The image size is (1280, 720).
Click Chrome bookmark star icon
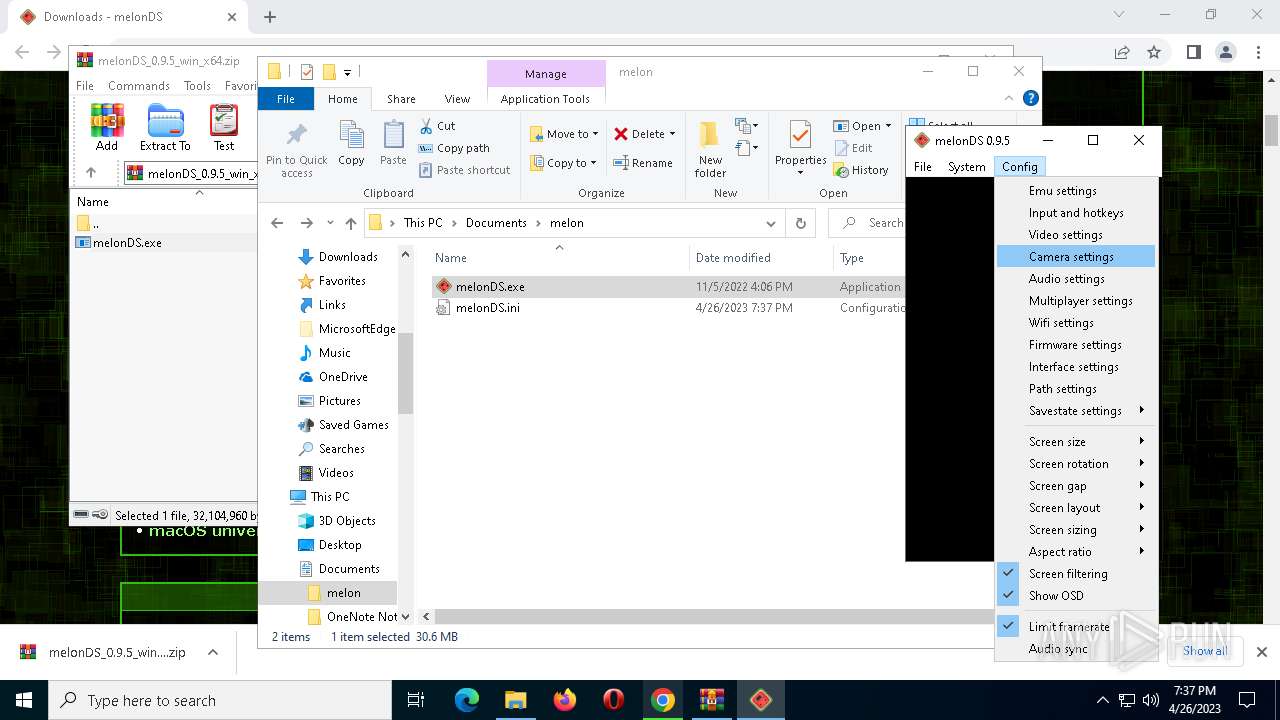point(1154,52)
